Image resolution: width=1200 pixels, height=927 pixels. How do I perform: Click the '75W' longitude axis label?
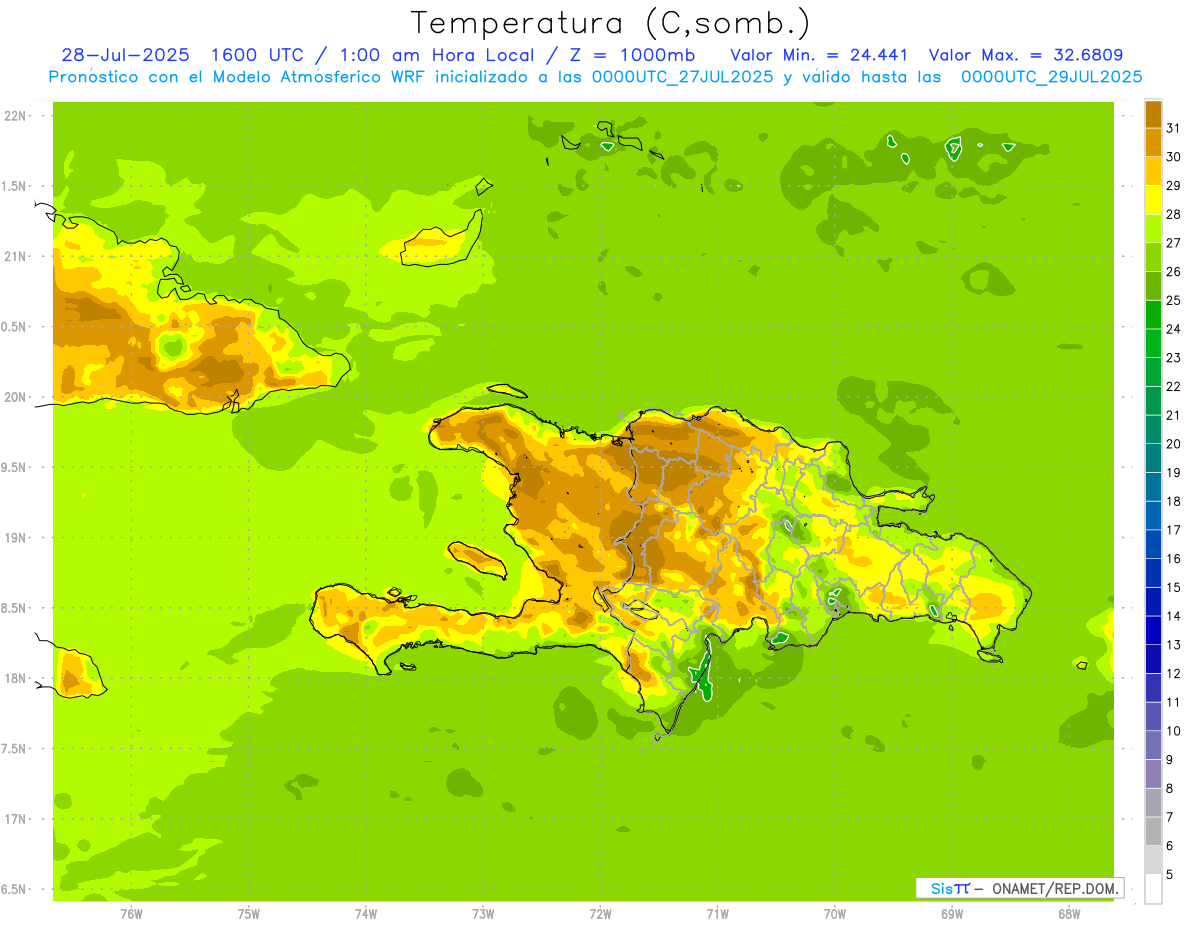(x=249, y=914)
